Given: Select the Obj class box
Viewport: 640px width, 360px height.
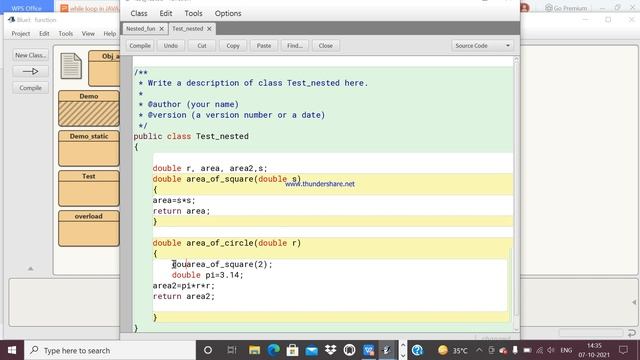Looking at the screenshot, I should click(104, 68).
